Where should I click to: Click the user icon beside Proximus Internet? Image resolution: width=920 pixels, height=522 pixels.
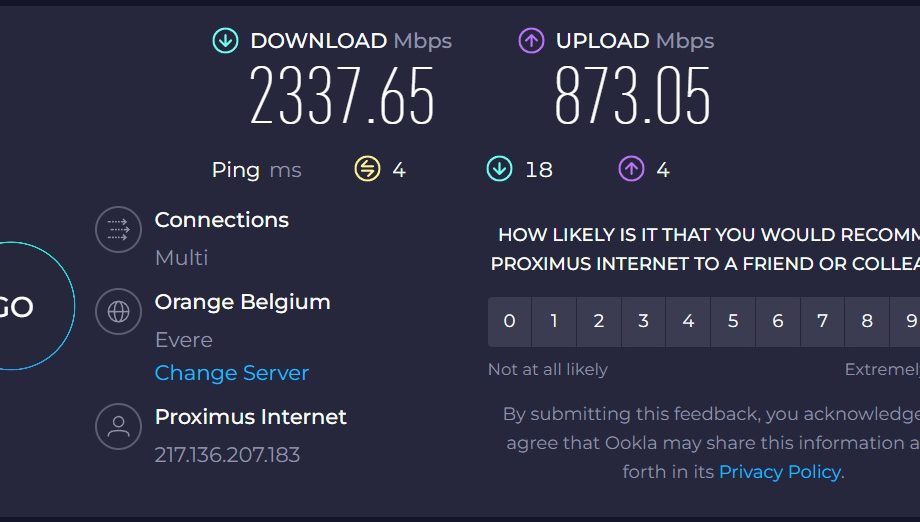(x=119, y=426)
